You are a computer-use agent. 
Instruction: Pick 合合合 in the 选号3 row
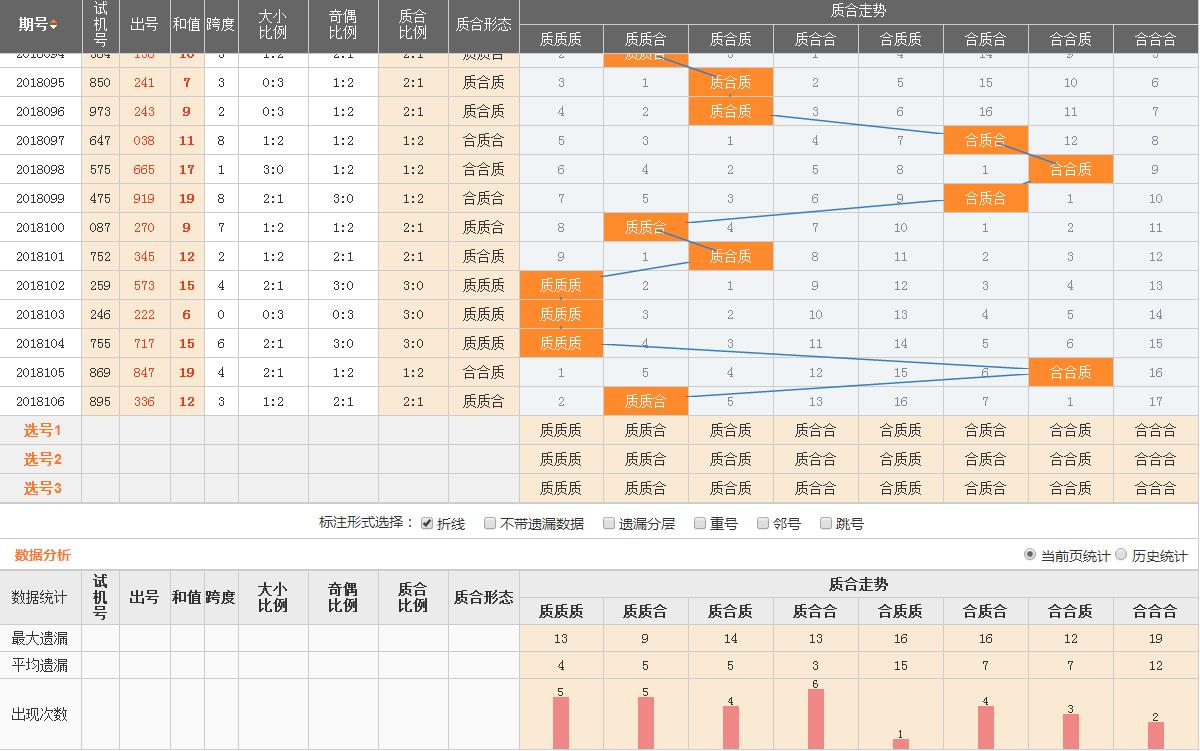(1156, 489)
